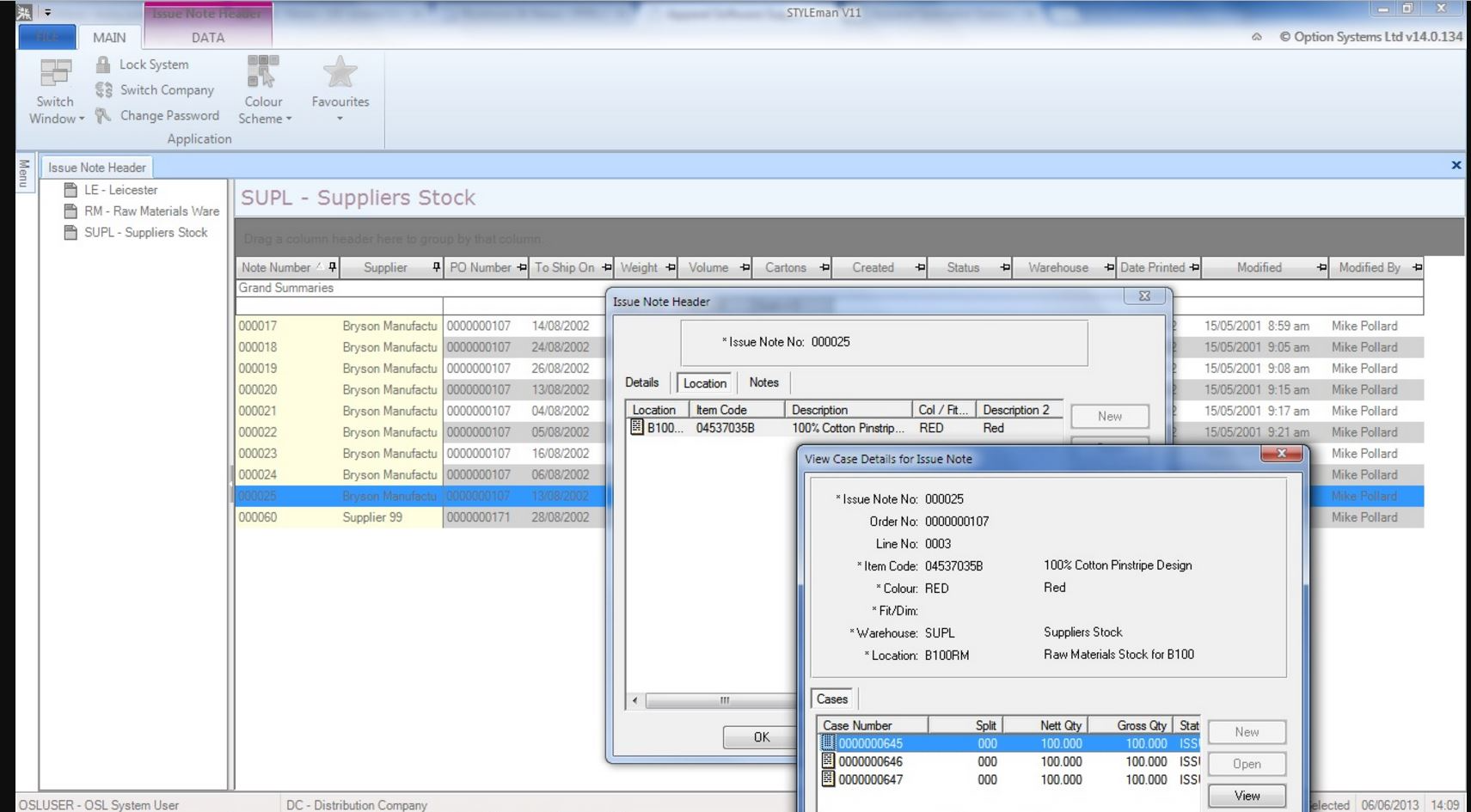Click the Change Password keys icon
The image size is (1471, 812).
103,115
